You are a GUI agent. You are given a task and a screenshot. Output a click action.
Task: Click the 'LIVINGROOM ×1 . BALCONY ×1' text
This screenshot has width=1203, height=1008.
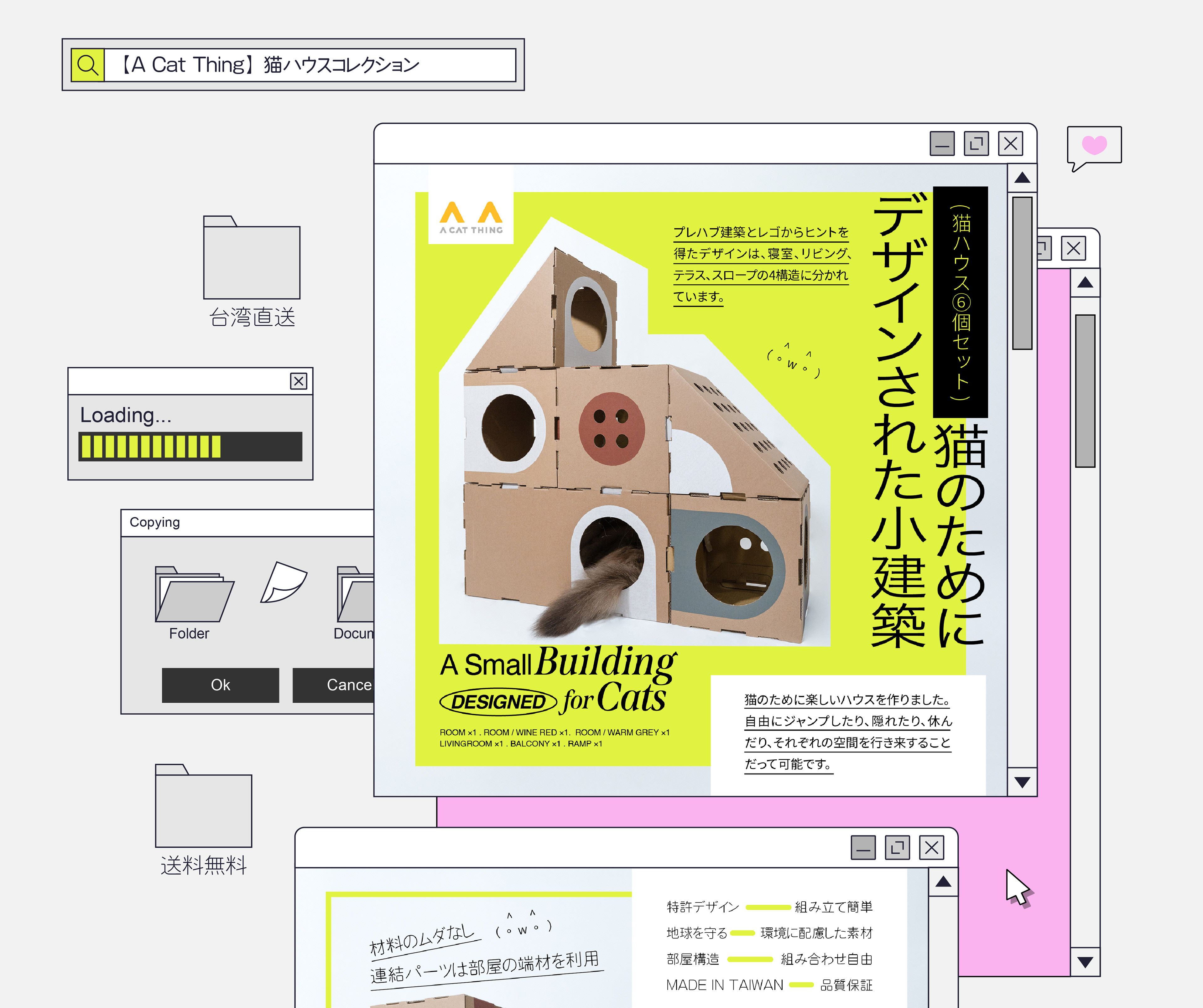[x=521, y=744]
